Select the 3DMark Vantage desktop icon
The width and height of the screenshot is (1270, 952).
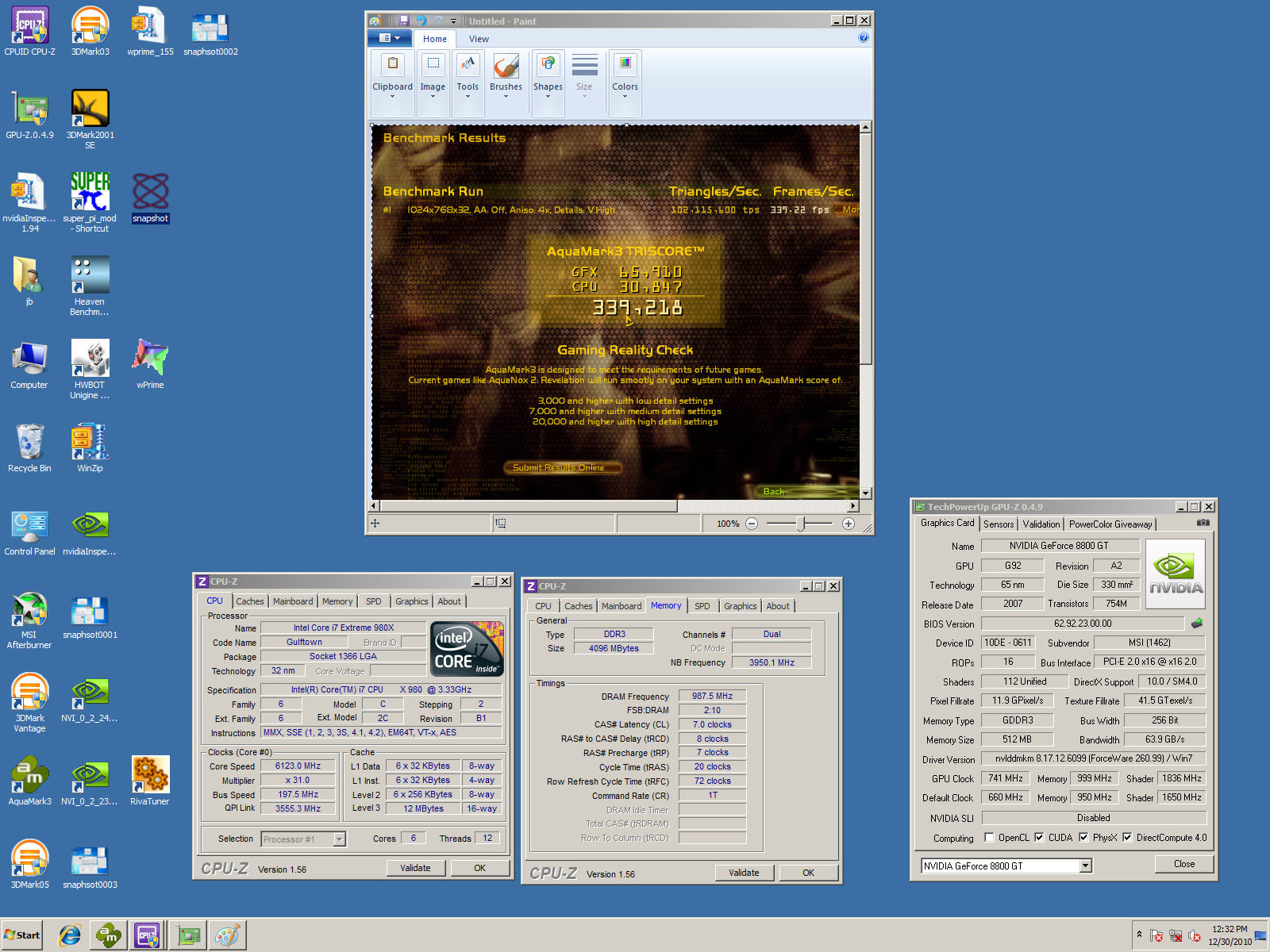(29, 703)
